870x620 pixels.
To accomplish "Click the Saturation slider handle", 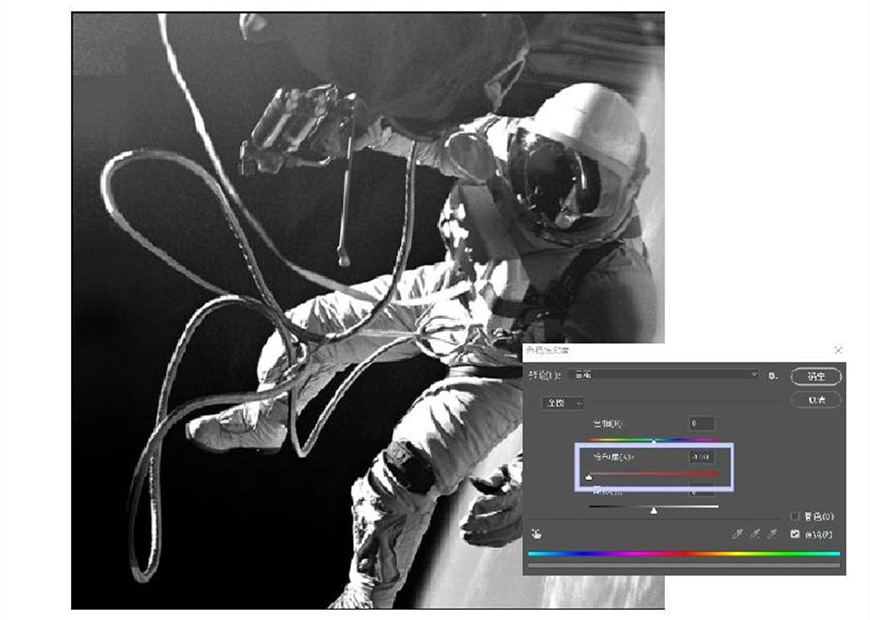I will 589,477.
